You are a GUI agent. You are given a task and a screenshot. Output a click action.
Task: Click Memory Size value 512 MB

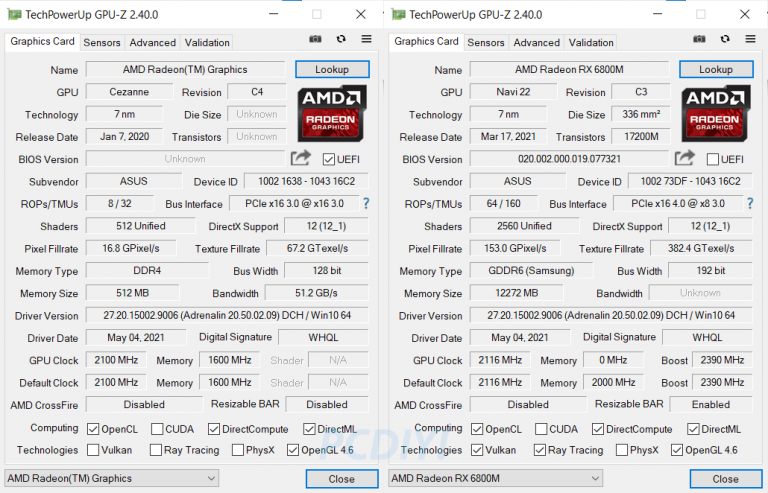pyautogui.click(x=133, y=293)
